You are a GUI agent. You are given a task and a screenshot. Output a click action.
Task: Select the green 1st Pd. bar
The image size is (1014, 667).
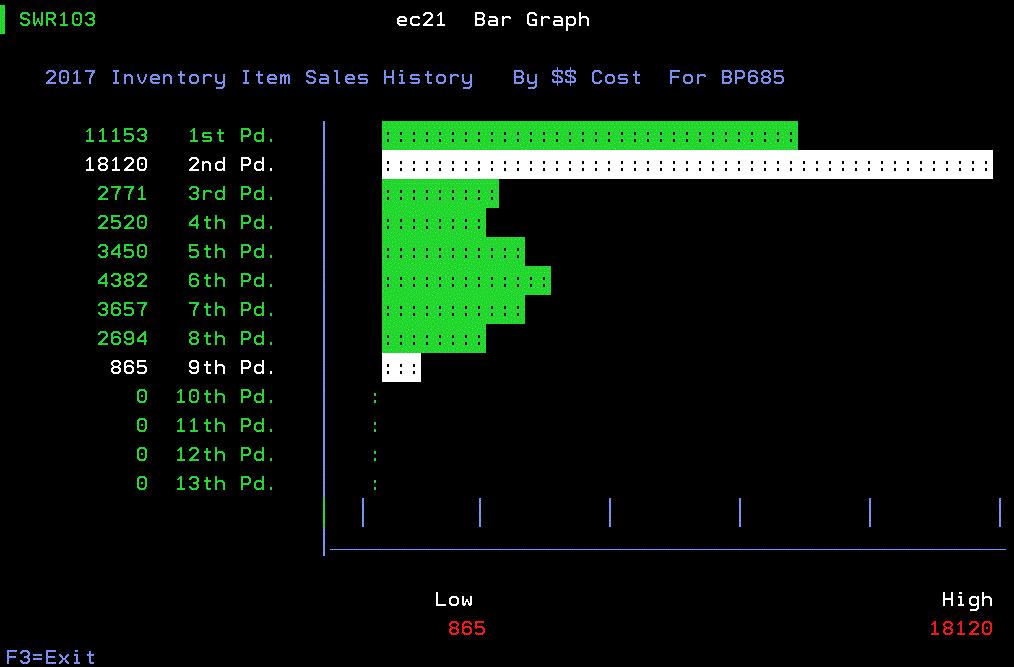pyautogui.click(x=589, y=136)
